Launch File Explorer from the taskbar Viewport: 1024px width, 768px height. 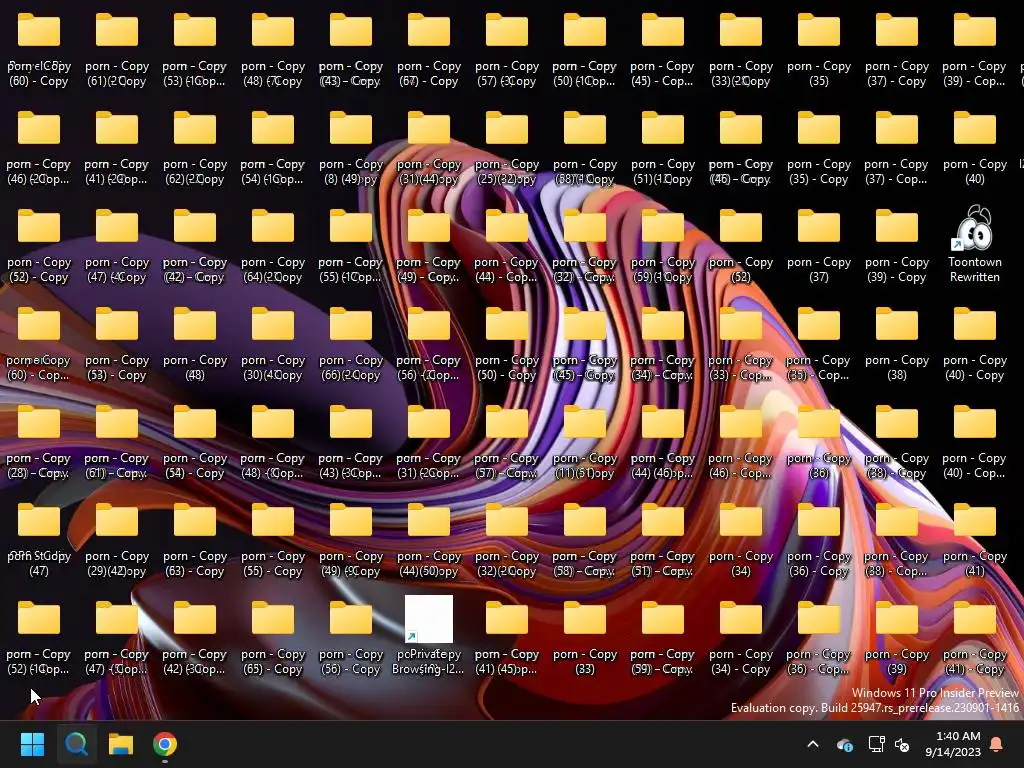[121, 744]
